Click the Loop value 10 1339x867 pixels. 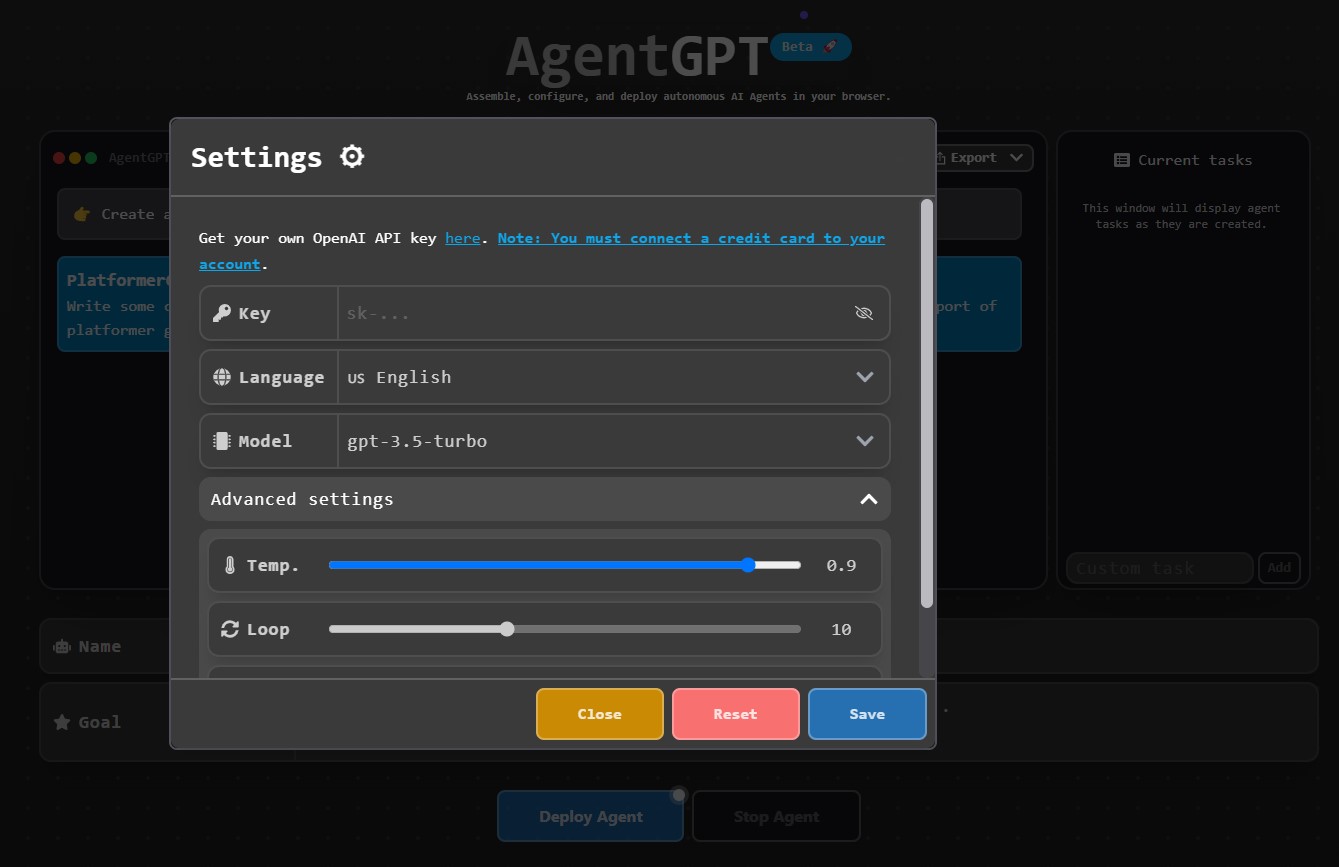tap(841, 629)
